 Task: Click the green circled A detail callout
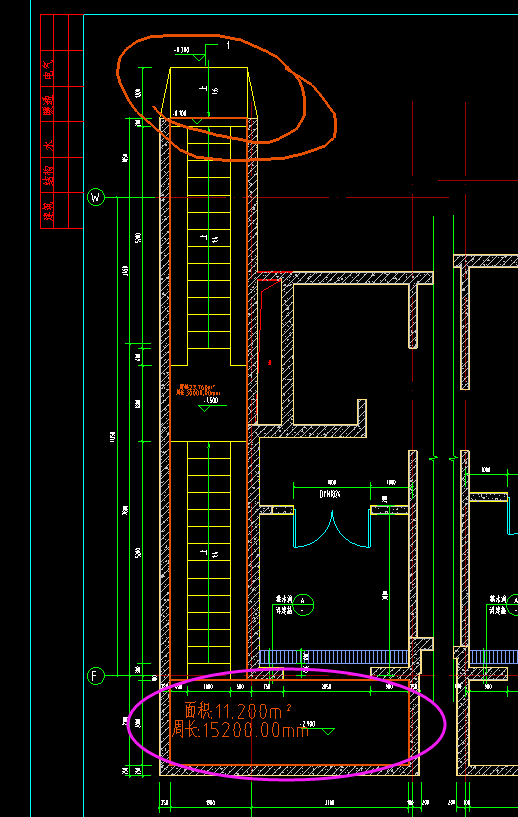(x=303, y=605)
